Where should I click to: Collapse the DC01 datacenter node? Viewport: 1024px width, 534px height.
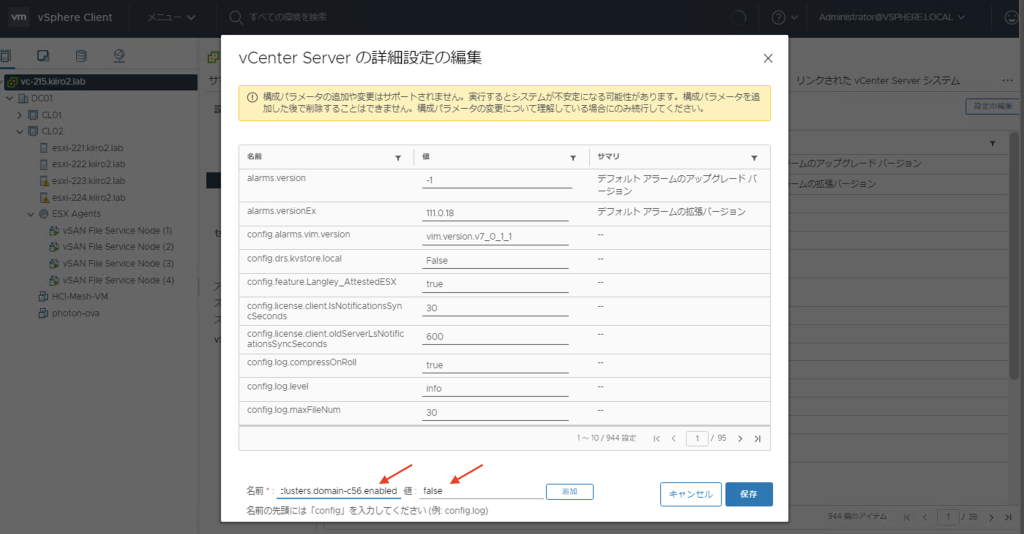9,99
